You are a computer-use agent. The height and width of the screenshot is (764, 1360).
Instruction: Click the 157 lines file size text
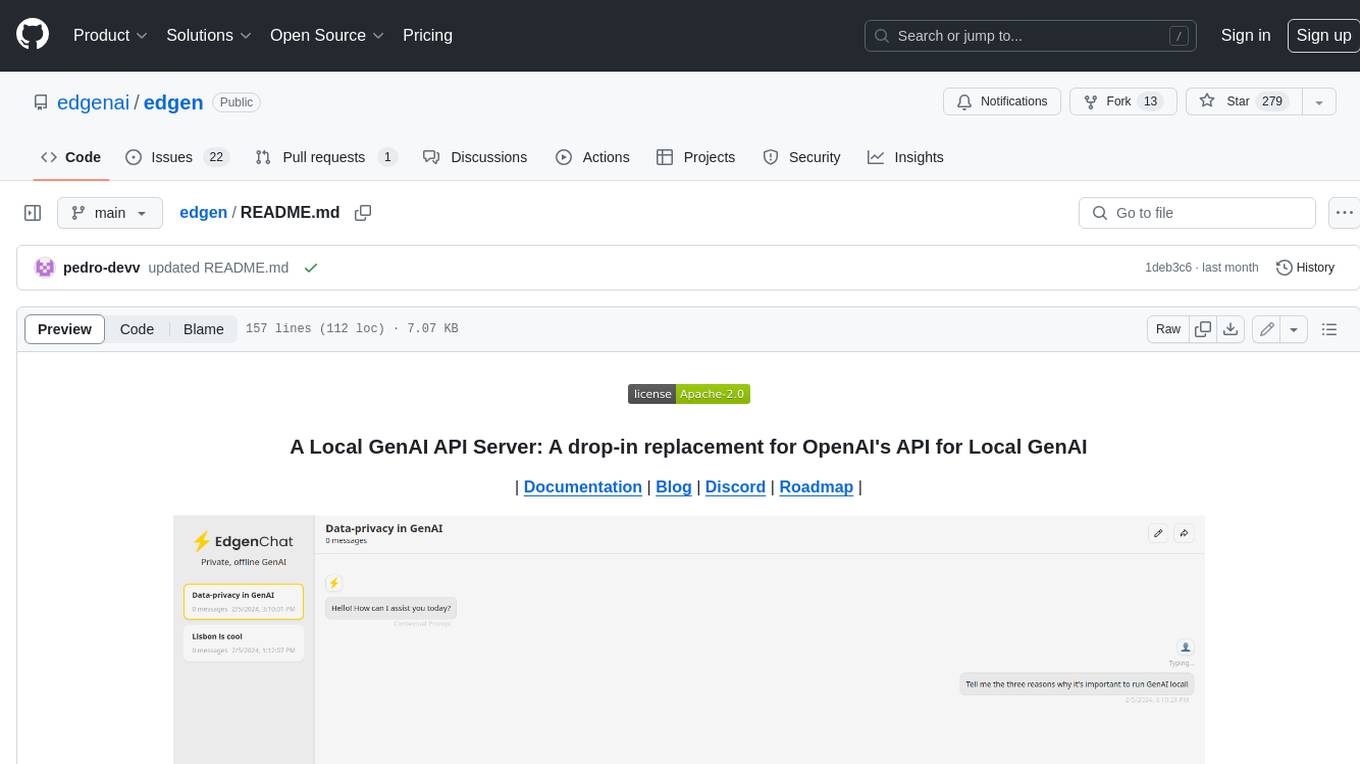[352, 329]
